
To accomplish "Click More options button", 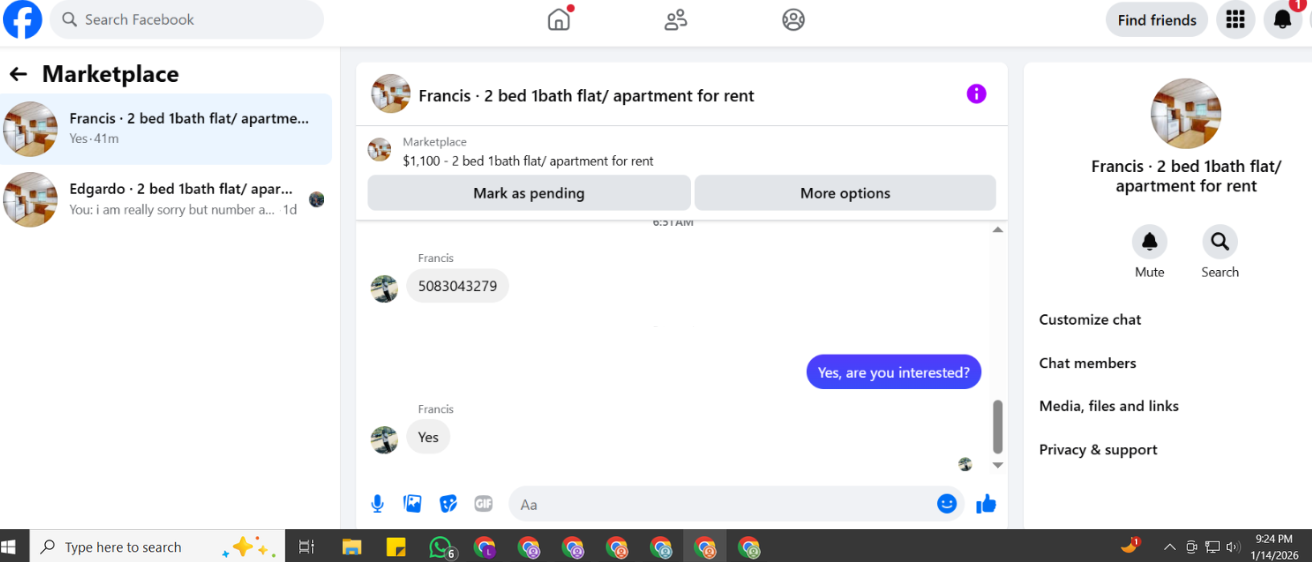I will (845, 193).
